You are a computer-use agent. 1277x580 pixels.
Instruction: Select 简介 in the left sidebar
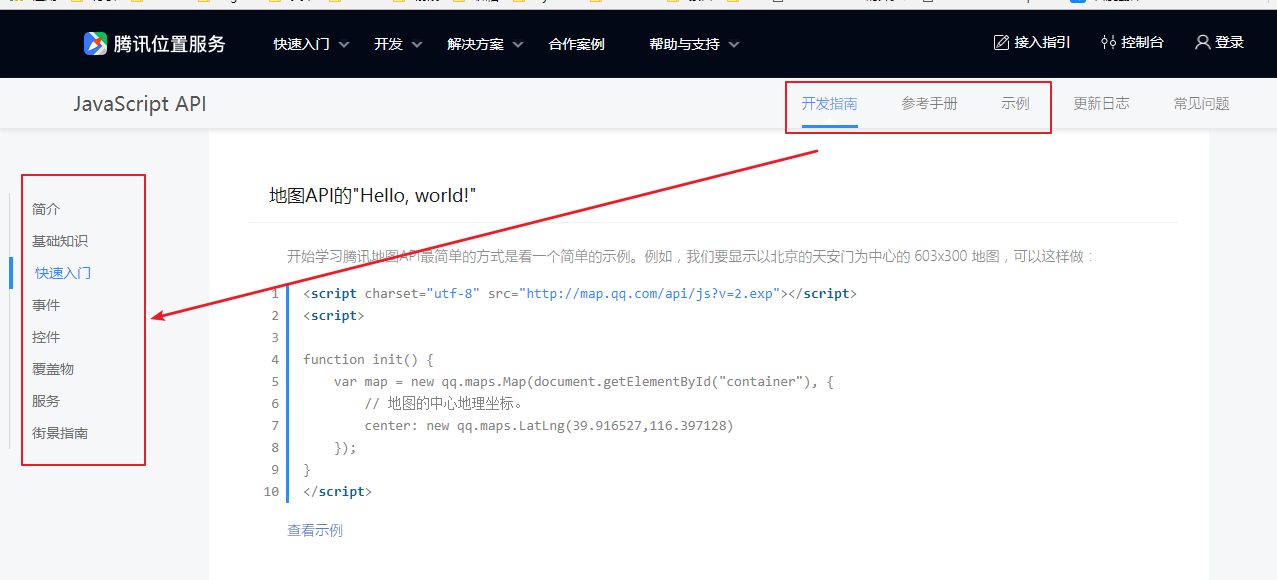[46, 209]
